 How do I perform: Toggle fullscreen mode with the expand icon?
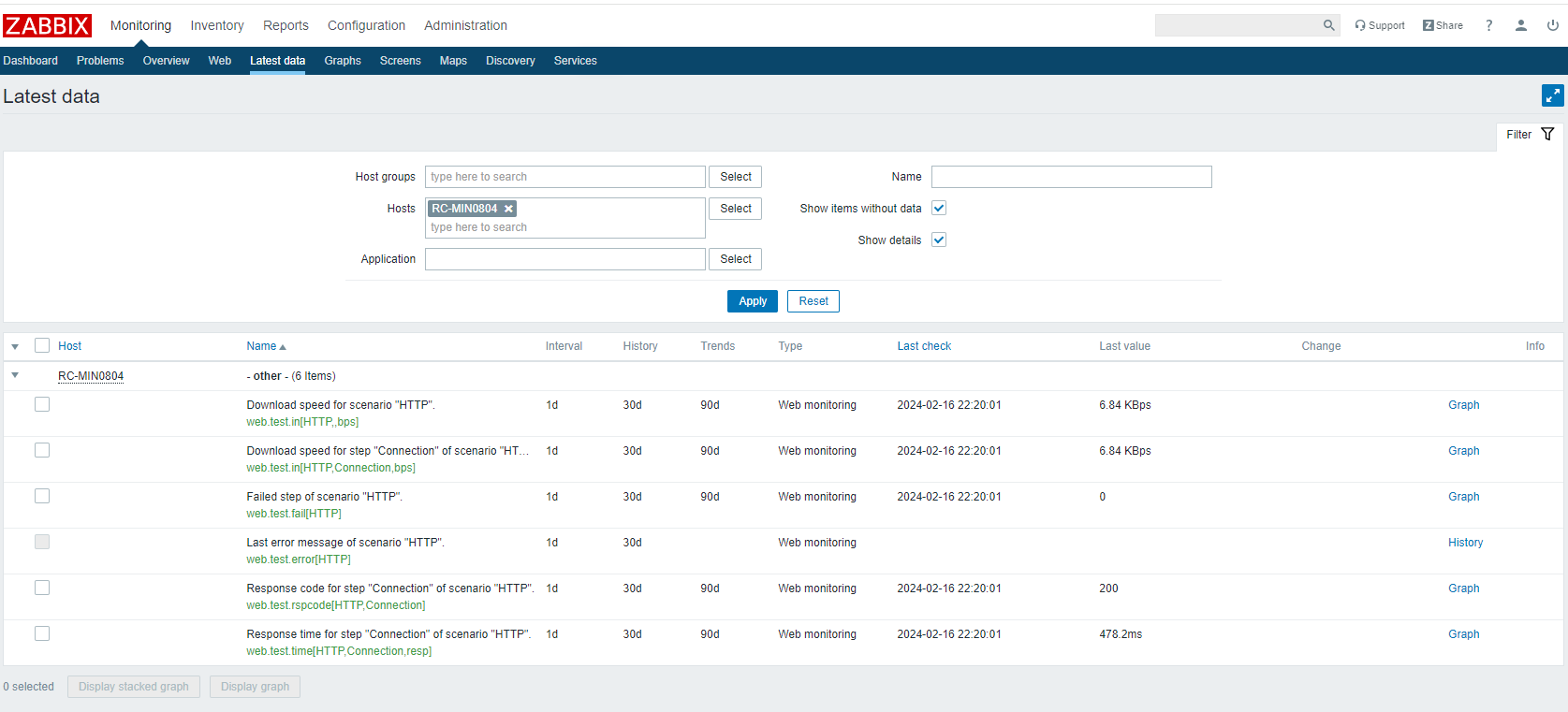click(x=1552, y=95)
